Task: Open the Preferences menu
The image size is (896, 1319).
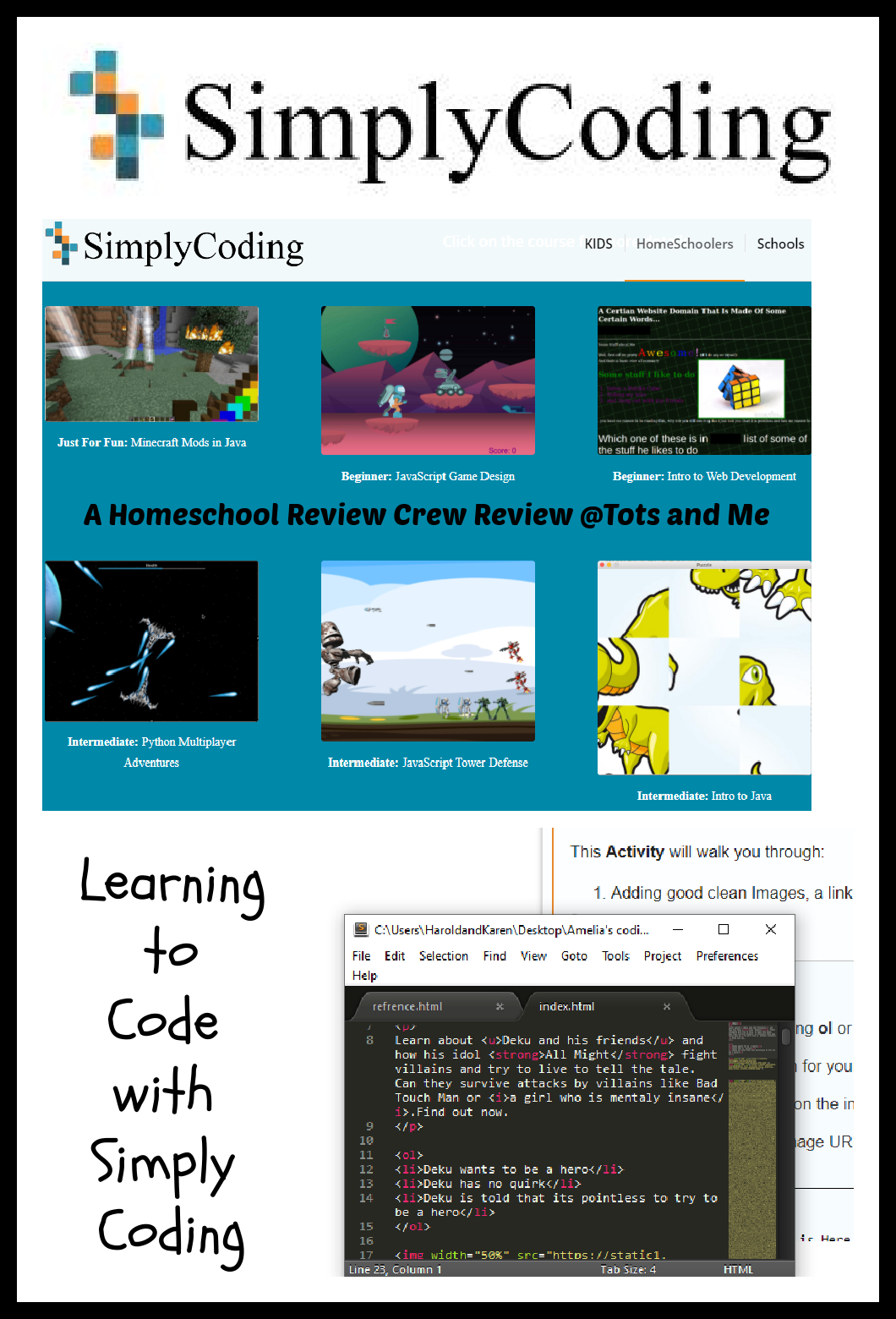Action: pos(727,955)
